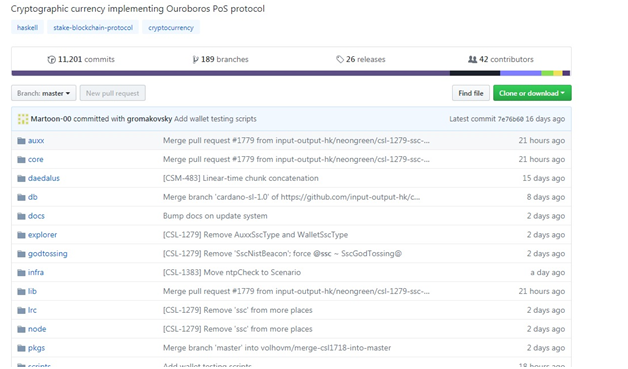Click the contributors people icon
This screenshot has width=628, height=369.
(473, 59)
